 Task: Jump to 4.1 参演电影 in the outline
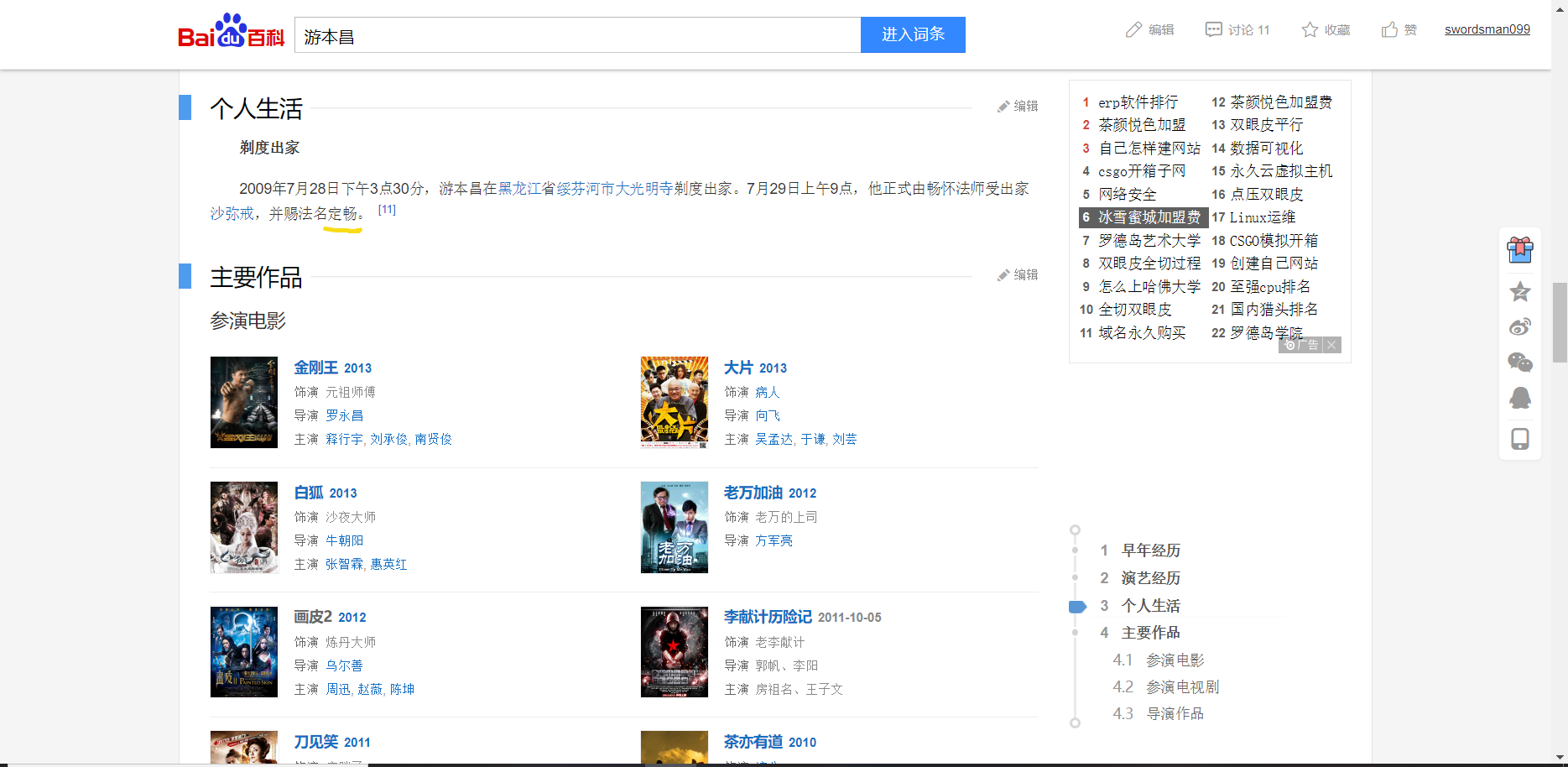pyautogui.click(x=1175, y=660)
